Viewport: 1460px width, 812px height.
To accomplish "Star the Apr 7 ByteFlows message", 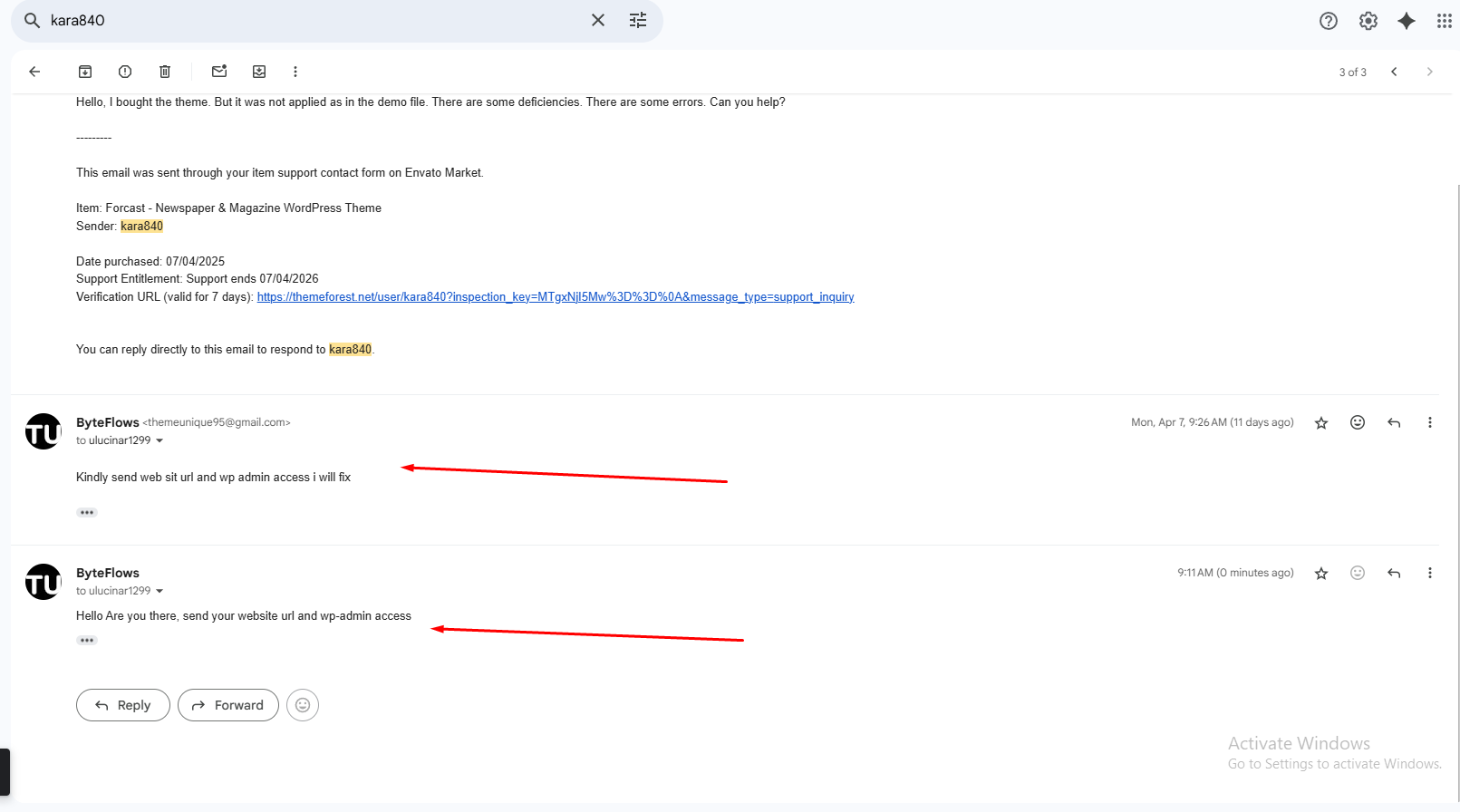I will pos(1321,422).
